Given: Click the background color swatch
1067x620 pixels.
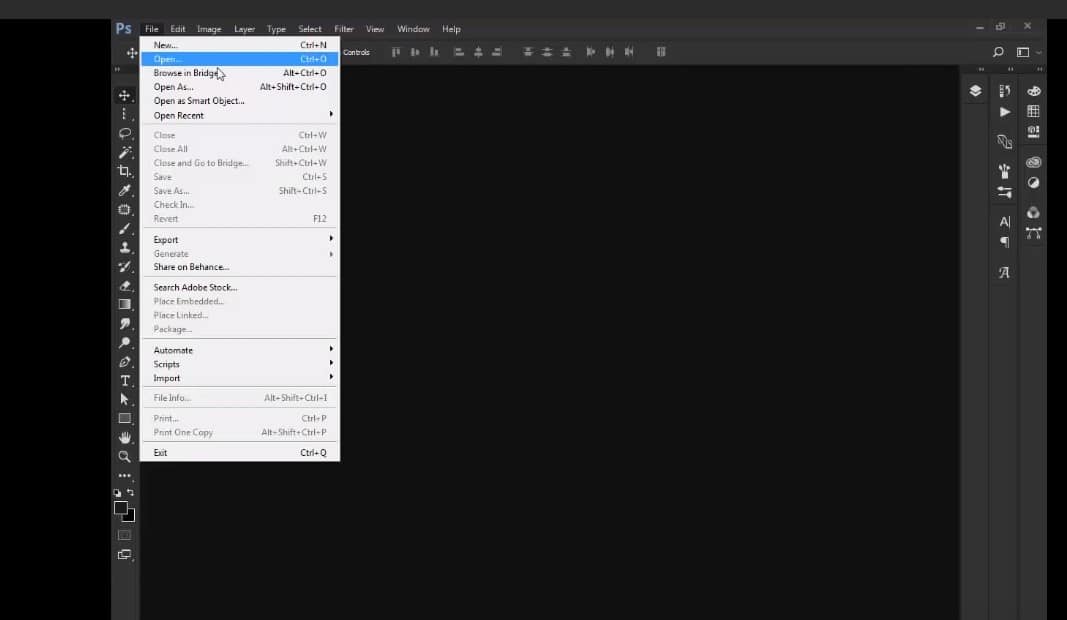Looking at the screenshot, I should click(131, 518).
